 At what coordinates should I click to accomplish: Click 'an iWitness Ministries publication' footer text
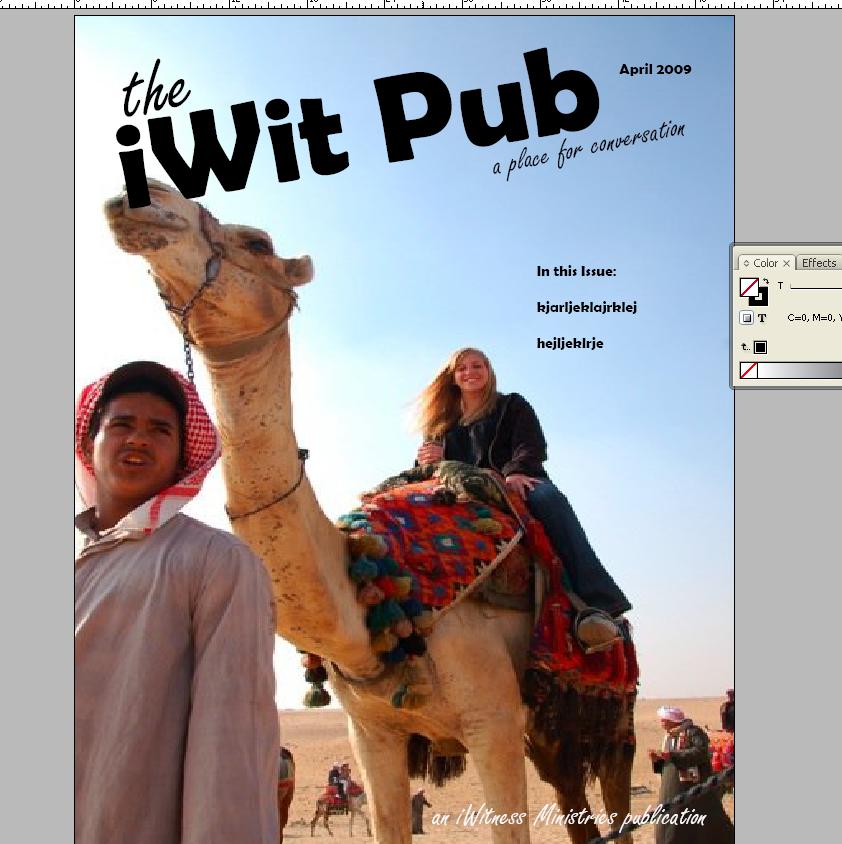pos(569,817)
